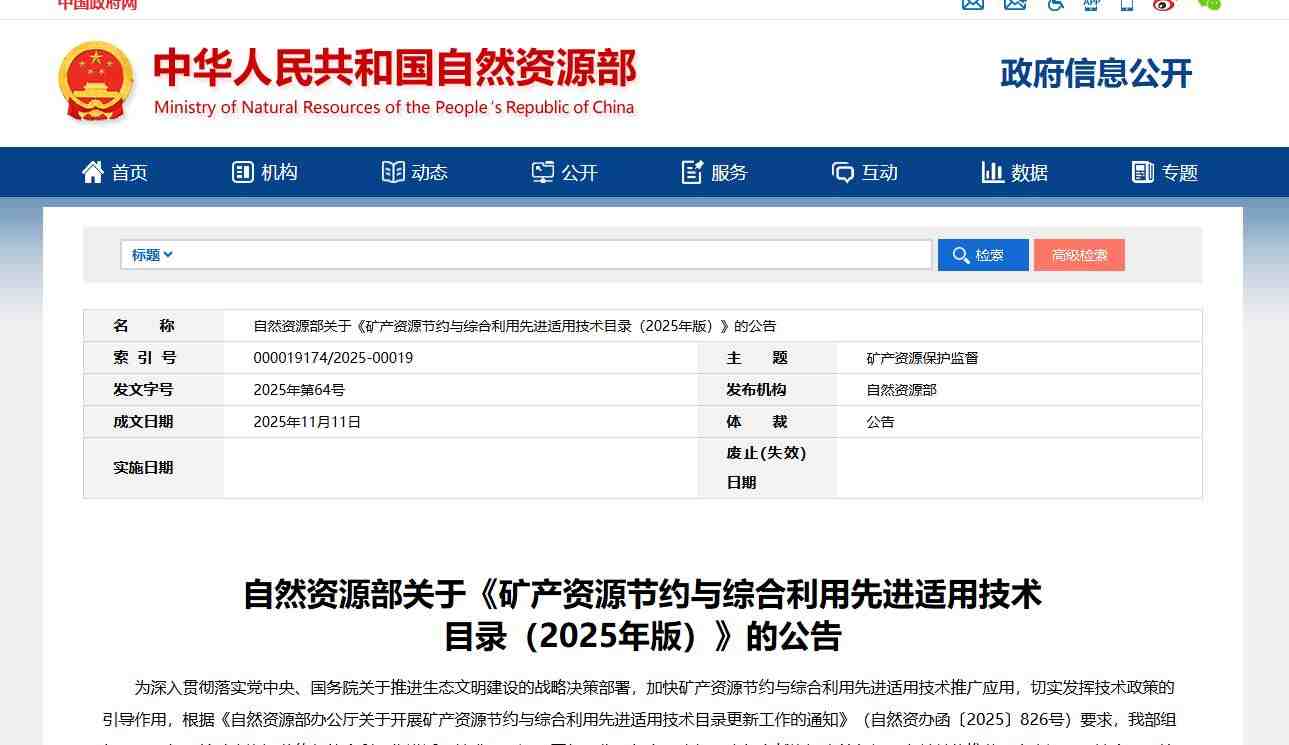This screenshot has width=1289, height=745.
Task: Open the 动态 navigation menu
Action: click(415, 172)
